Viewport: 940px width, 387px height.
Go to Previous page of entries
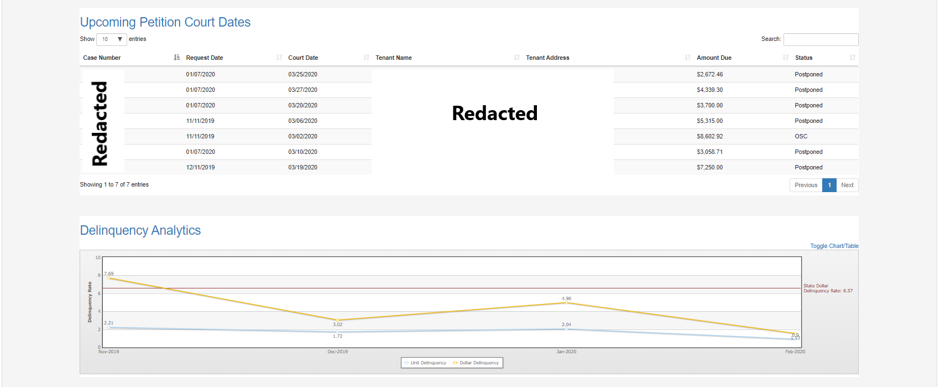click(806, 185)
